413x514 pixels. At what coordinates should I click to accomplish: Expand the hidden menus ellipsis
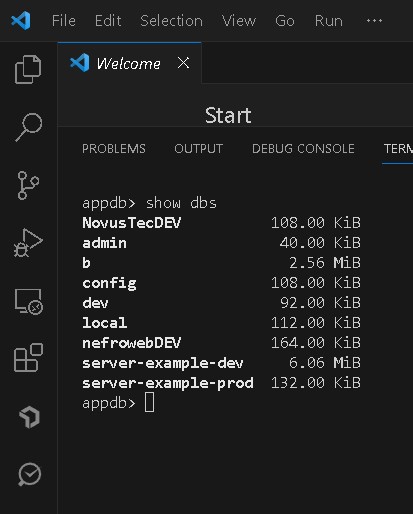pyautogui.click(x=374, y=21)
